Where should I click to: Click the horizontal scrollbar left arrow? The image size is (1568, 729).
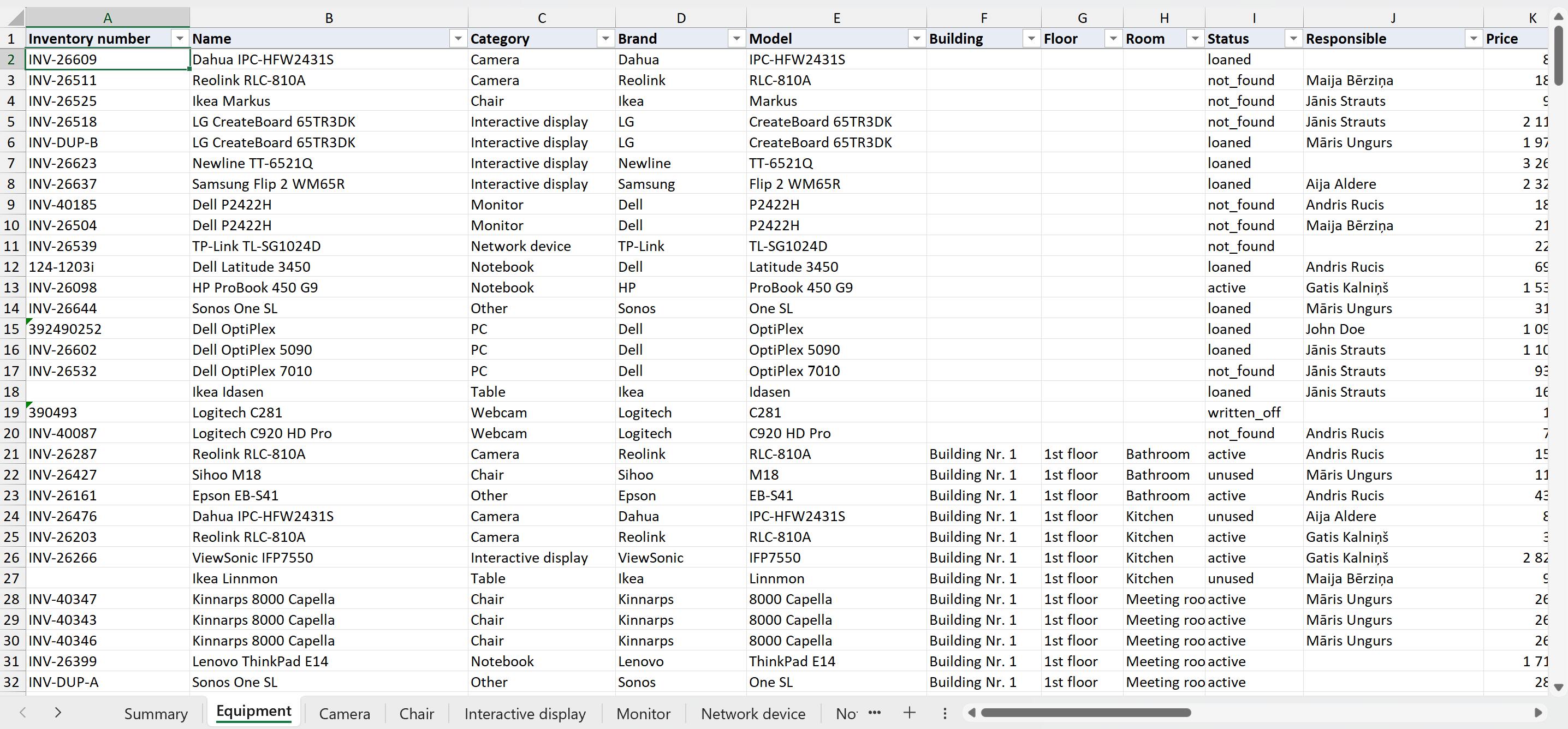pos(971,713)
